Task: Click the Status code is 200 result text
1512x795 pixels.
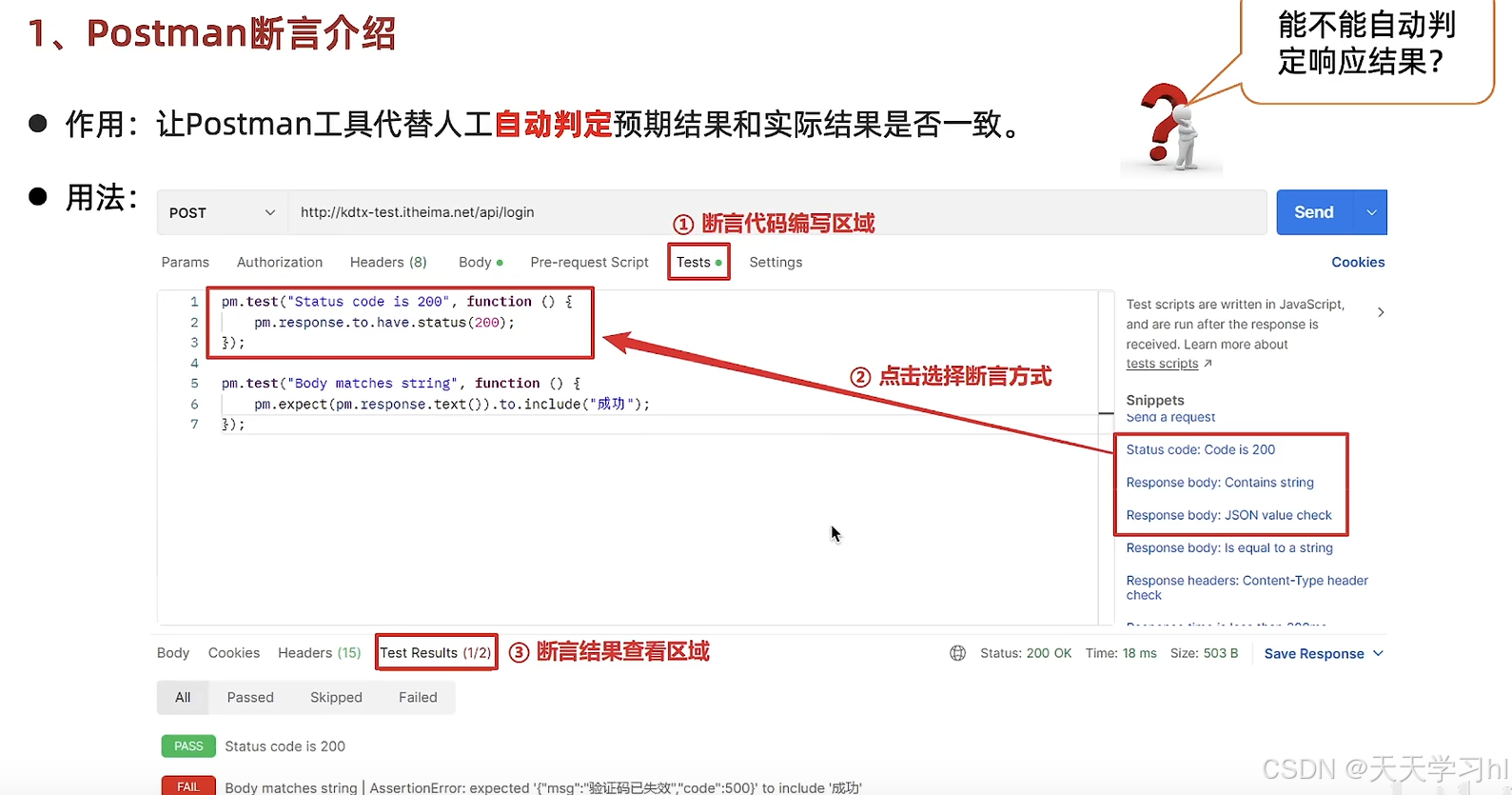Action: 285,746
